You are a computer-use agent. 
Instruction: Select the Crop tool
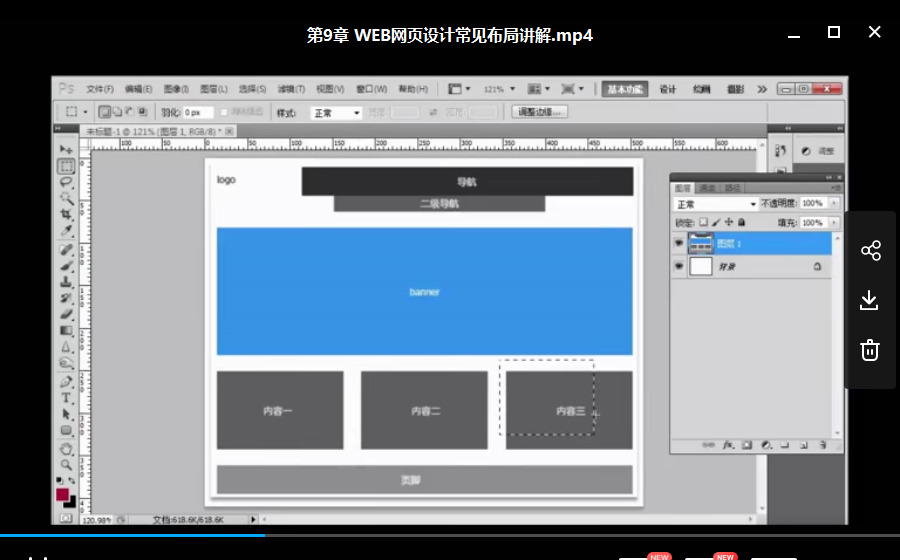[67, 215]
